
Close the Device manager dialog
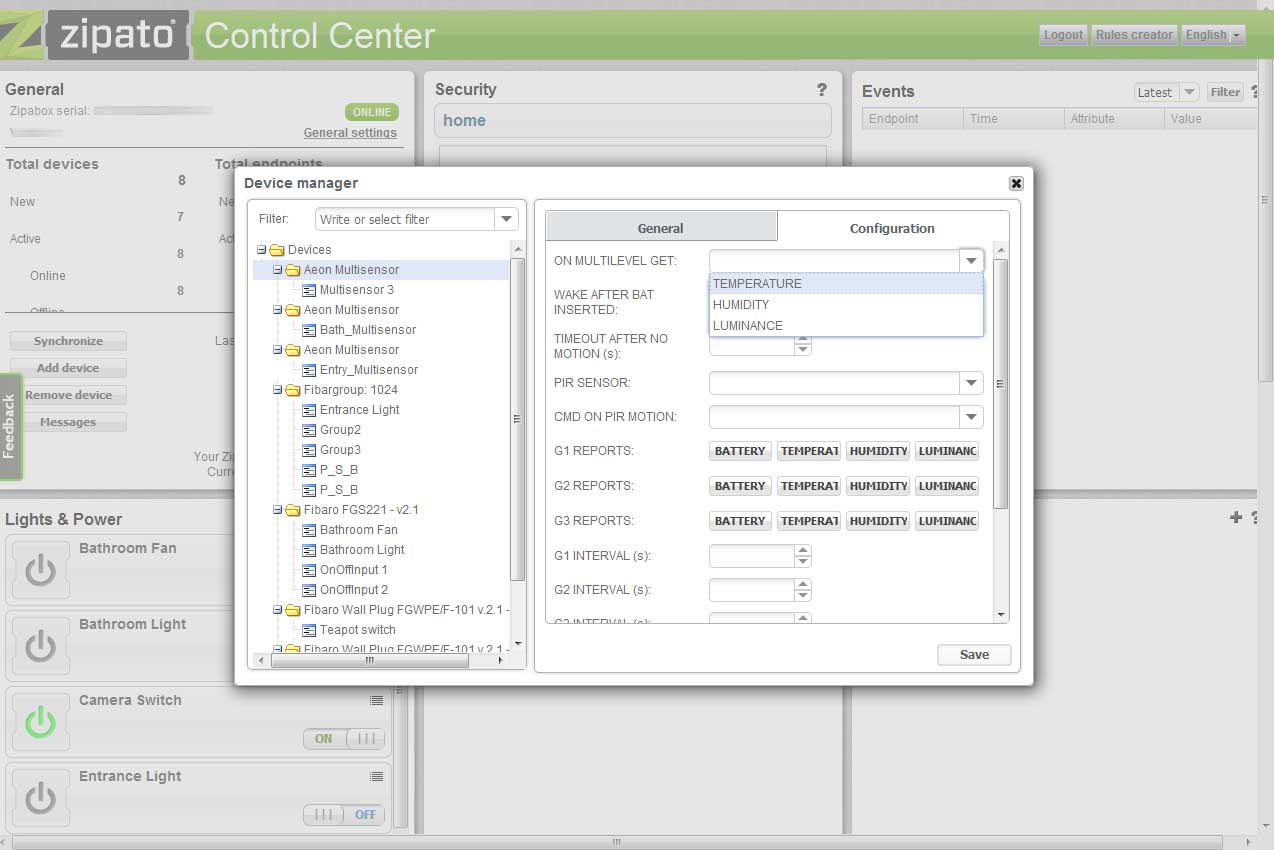pyautogui.click(x=1016, y=183)
